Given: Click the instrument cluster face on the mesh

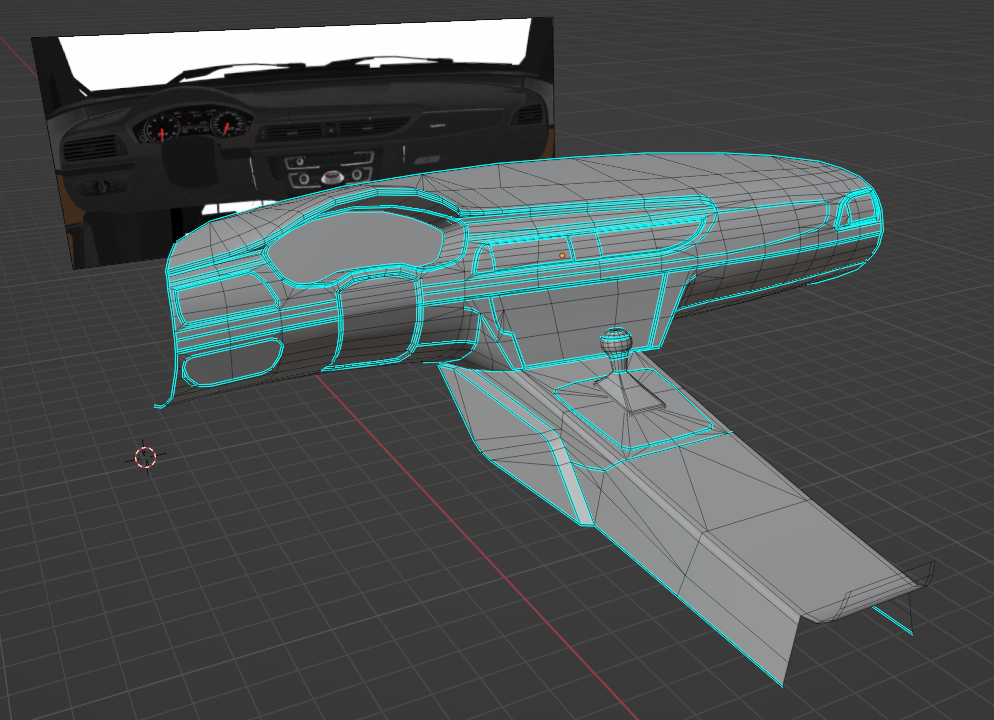Looking at the screenshot, I should pyautogui.click(x=355, y=247).
